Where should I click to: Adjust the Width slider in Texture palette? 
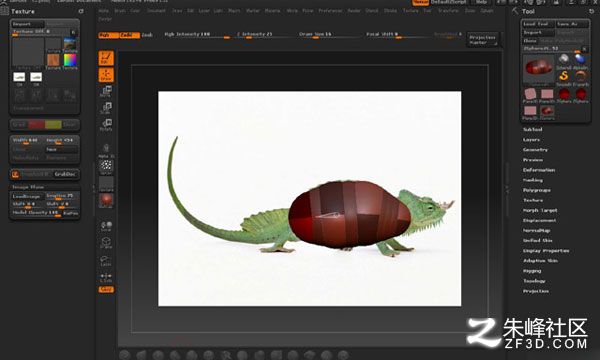[28, 141]
